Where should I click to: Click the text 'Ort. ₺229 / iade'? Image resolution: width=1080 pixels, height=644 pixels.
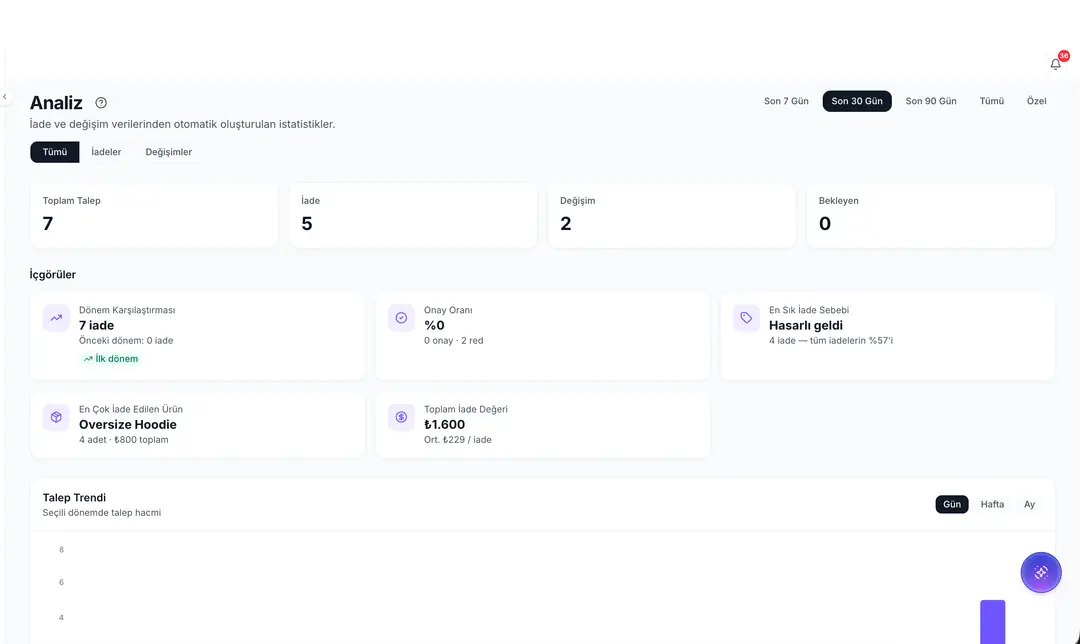click(x=457, y=440)
